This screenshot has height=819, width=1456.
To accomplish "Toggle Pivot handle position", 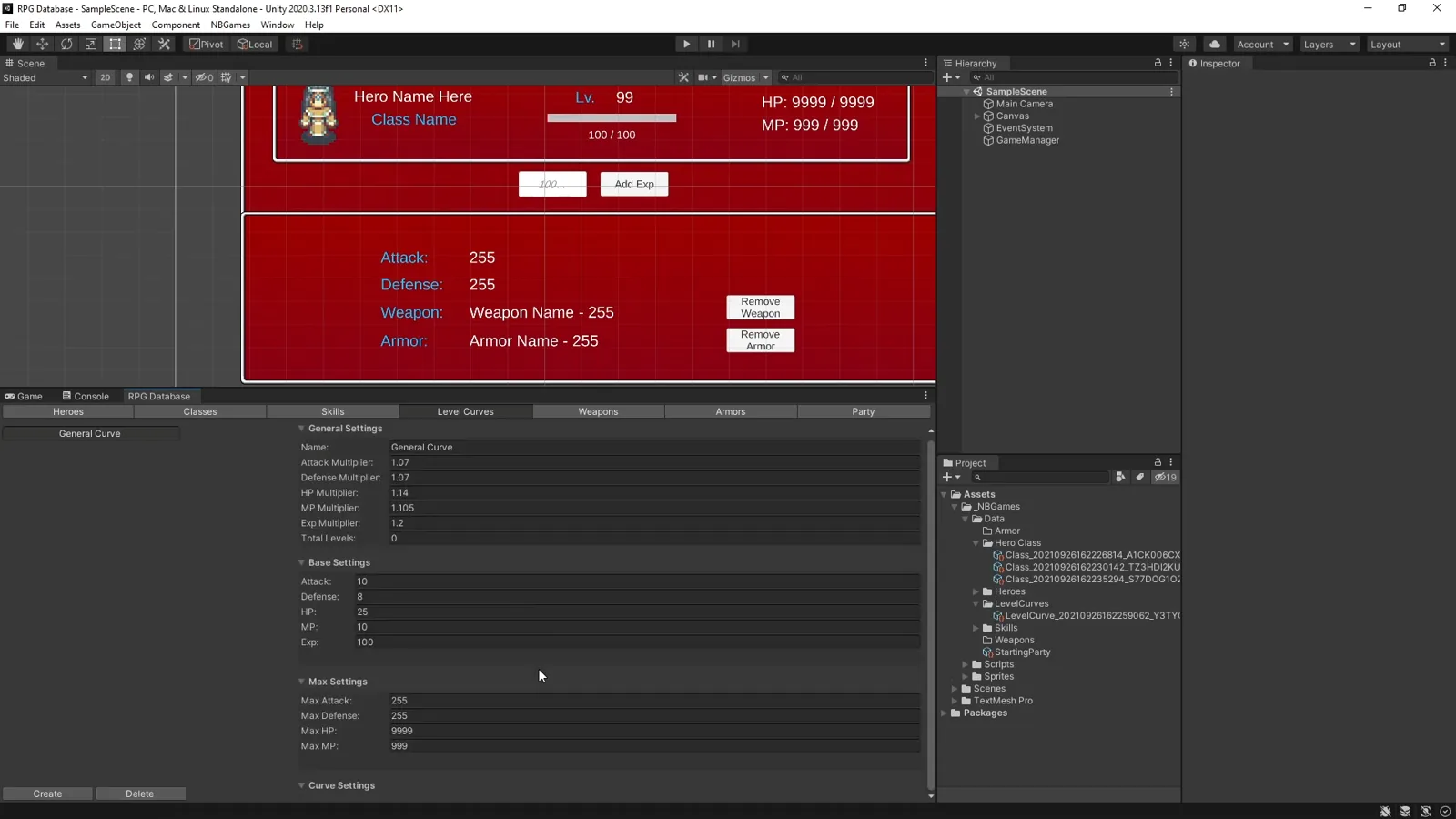I will click(x=207, y=44).
